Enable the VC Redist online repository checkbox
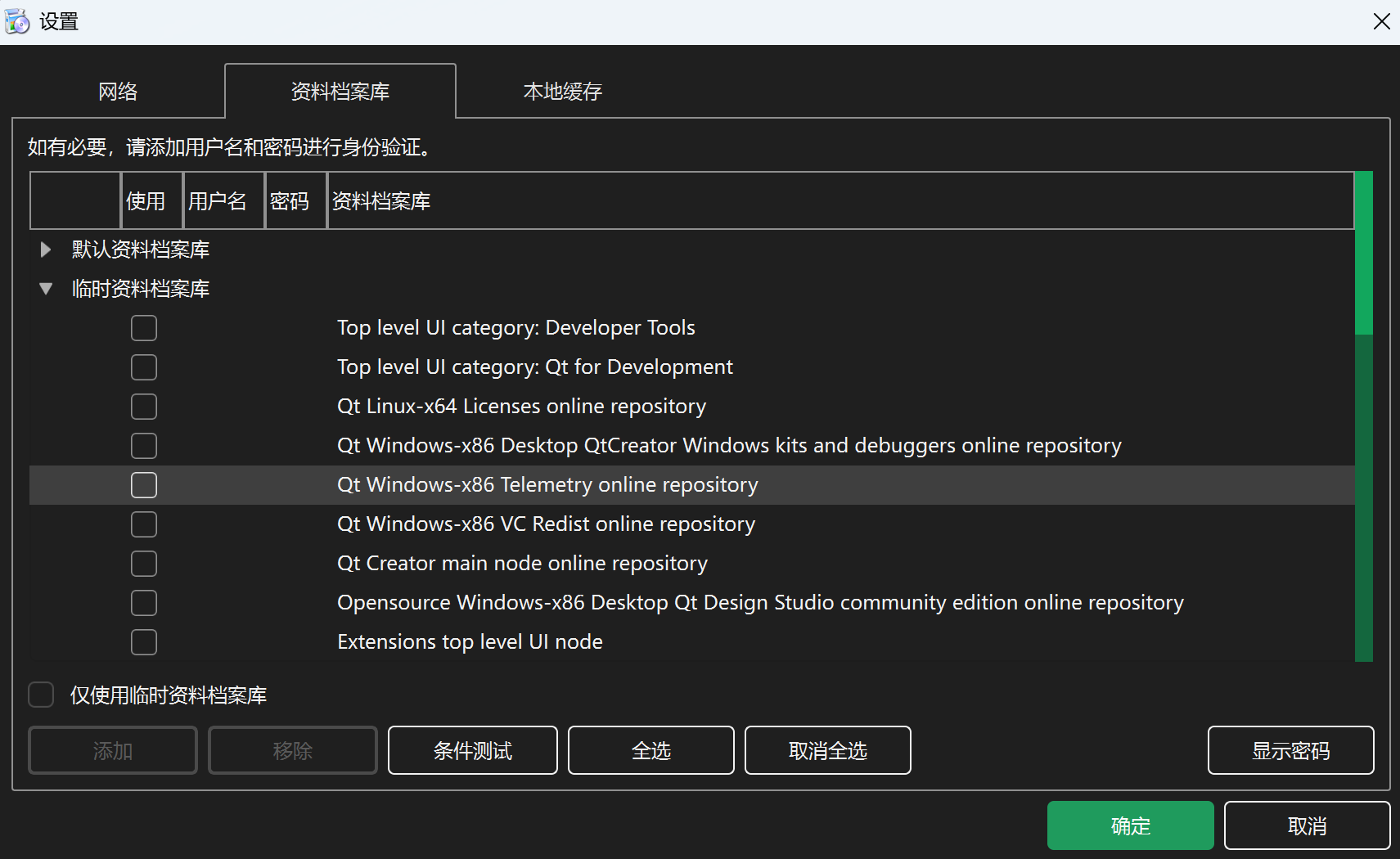The width and height of the screenshot is (1400, 859). click(x=144, y=524)
